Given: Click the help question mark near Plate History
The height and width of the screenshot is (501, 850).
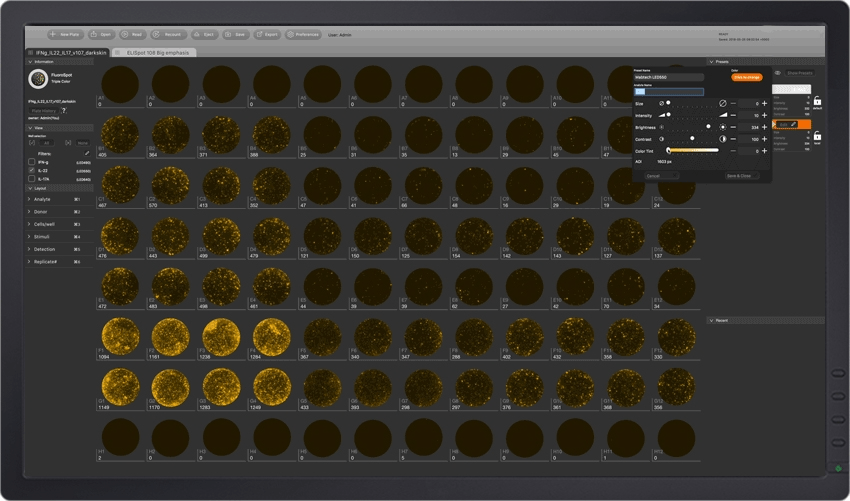Looking at the screenshot, I should click(64, 111).
